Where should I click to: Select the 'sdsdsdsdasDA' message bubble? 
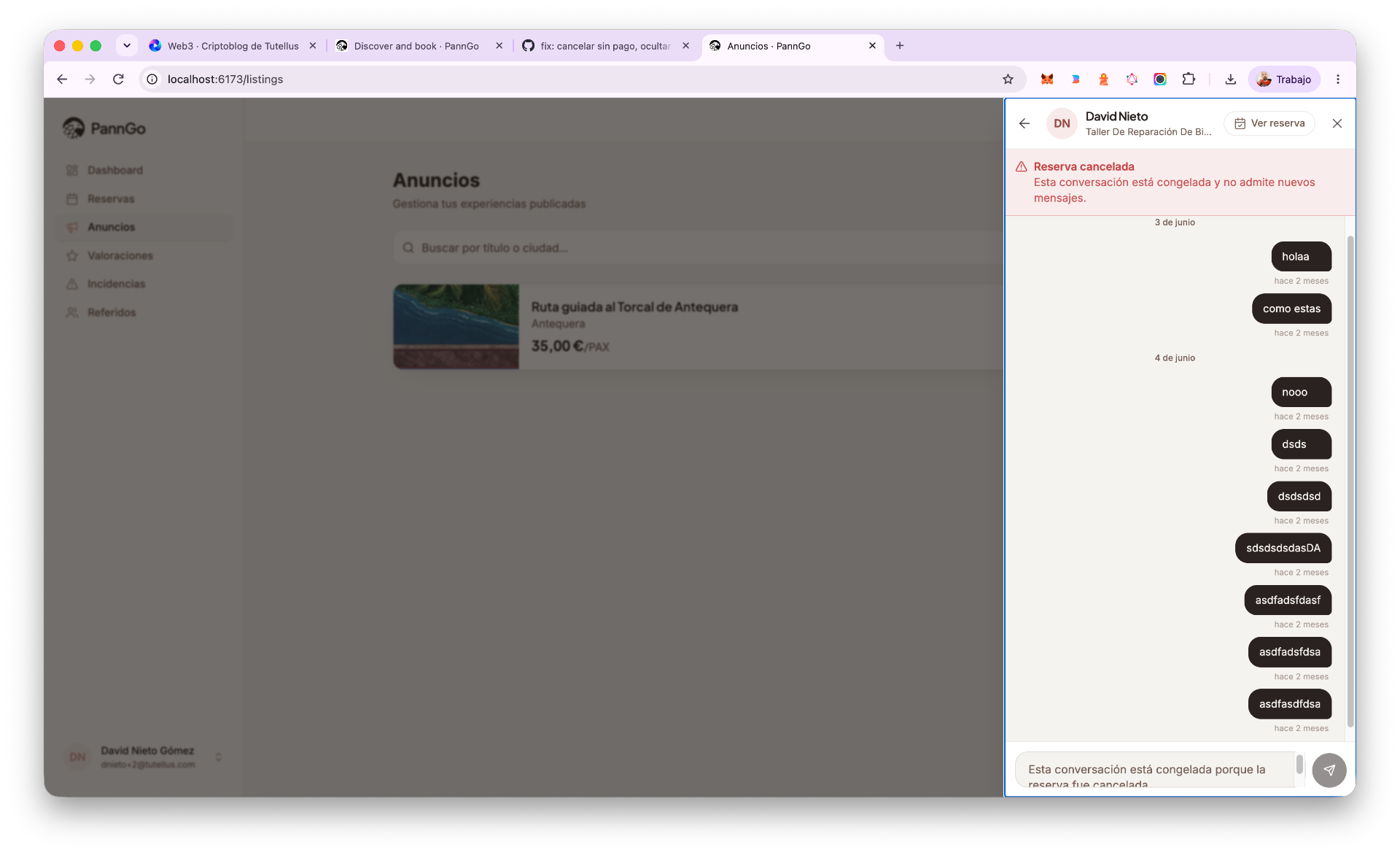(x=1283, y=548)
